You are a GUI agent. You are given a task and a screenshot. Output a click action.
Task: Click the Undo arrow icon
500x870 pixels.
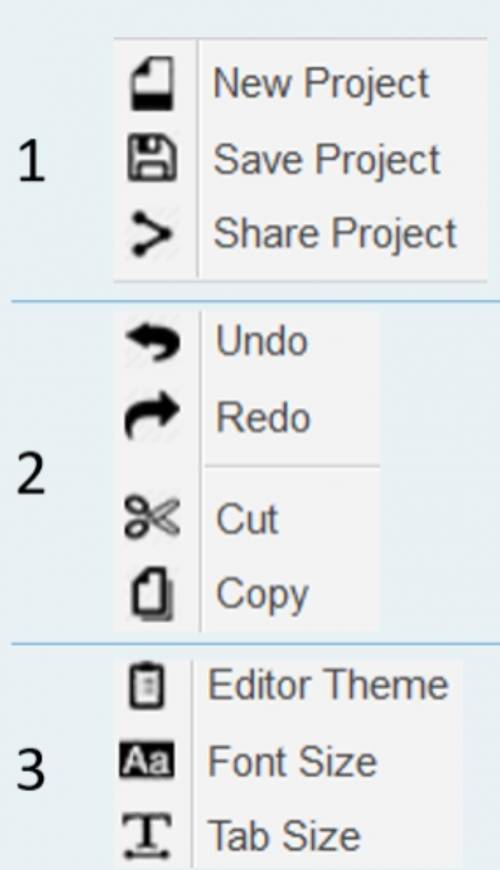point(153,341)
